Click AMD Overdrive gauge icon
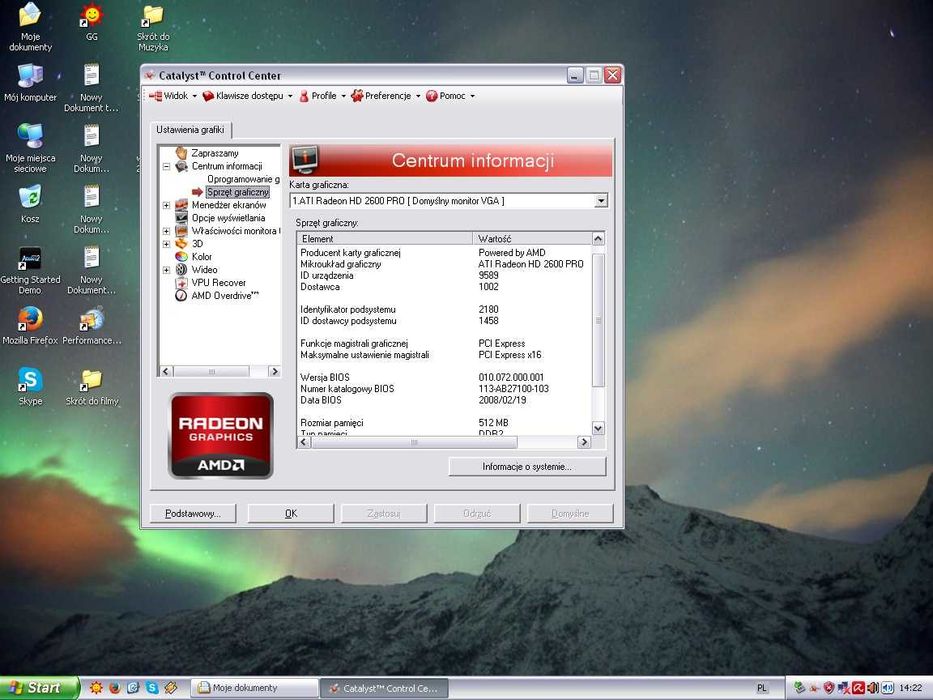933x700 pixels. [181, 296]
